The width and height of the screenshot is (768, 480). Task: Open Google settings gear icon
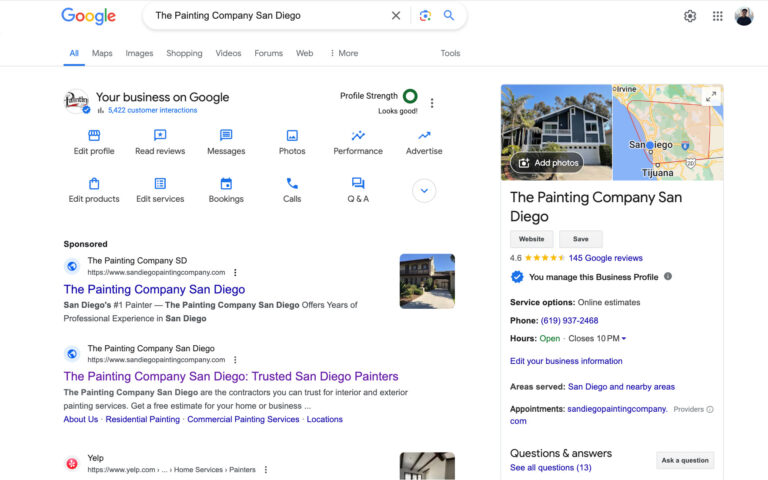[690, 16]
